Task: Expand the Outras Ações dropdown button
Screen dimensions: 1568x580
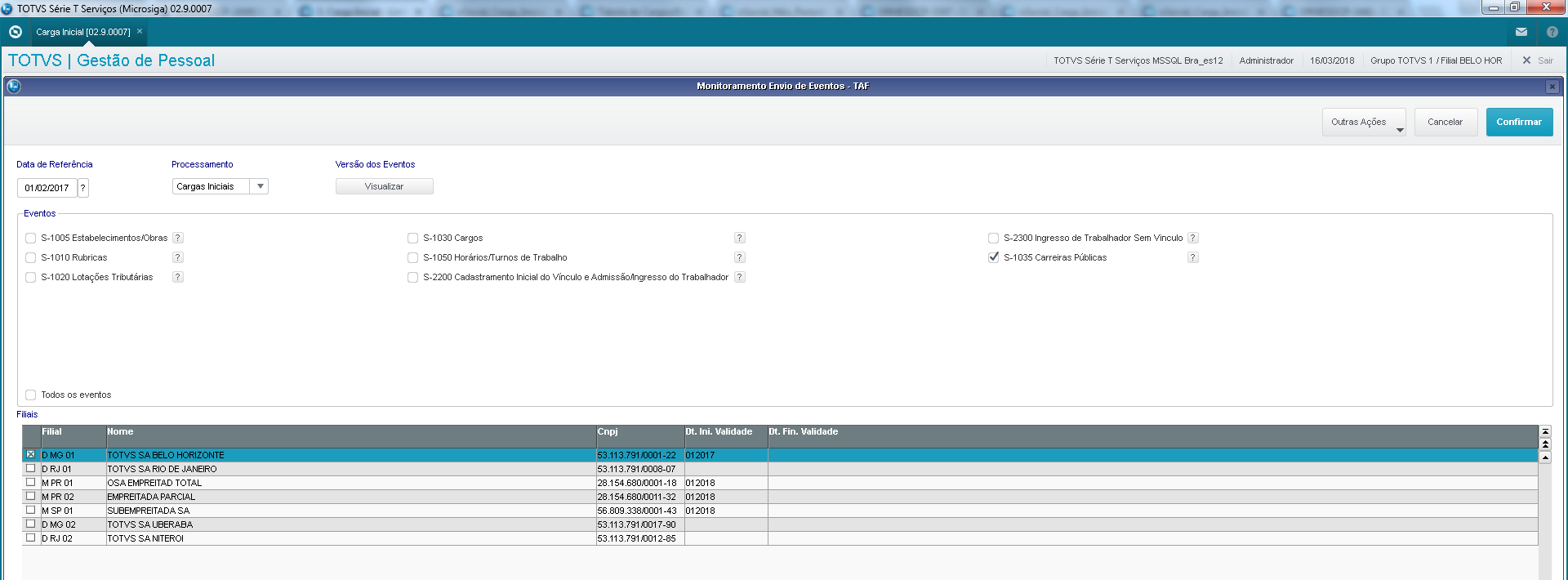Action: click(x=1364, y=123)
